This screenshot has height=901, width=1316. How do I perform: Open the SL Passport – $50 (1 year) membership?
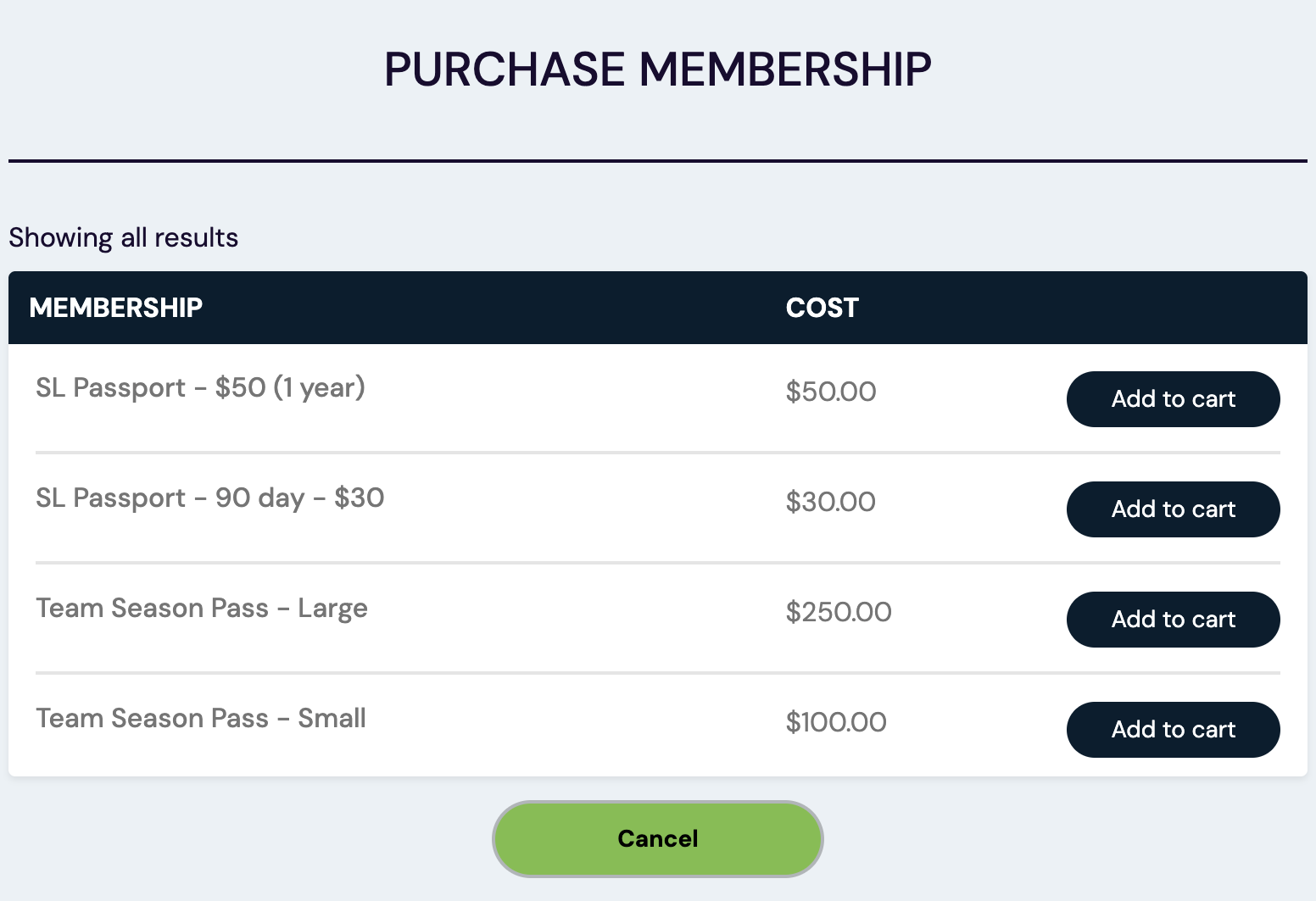click(200, 388)
